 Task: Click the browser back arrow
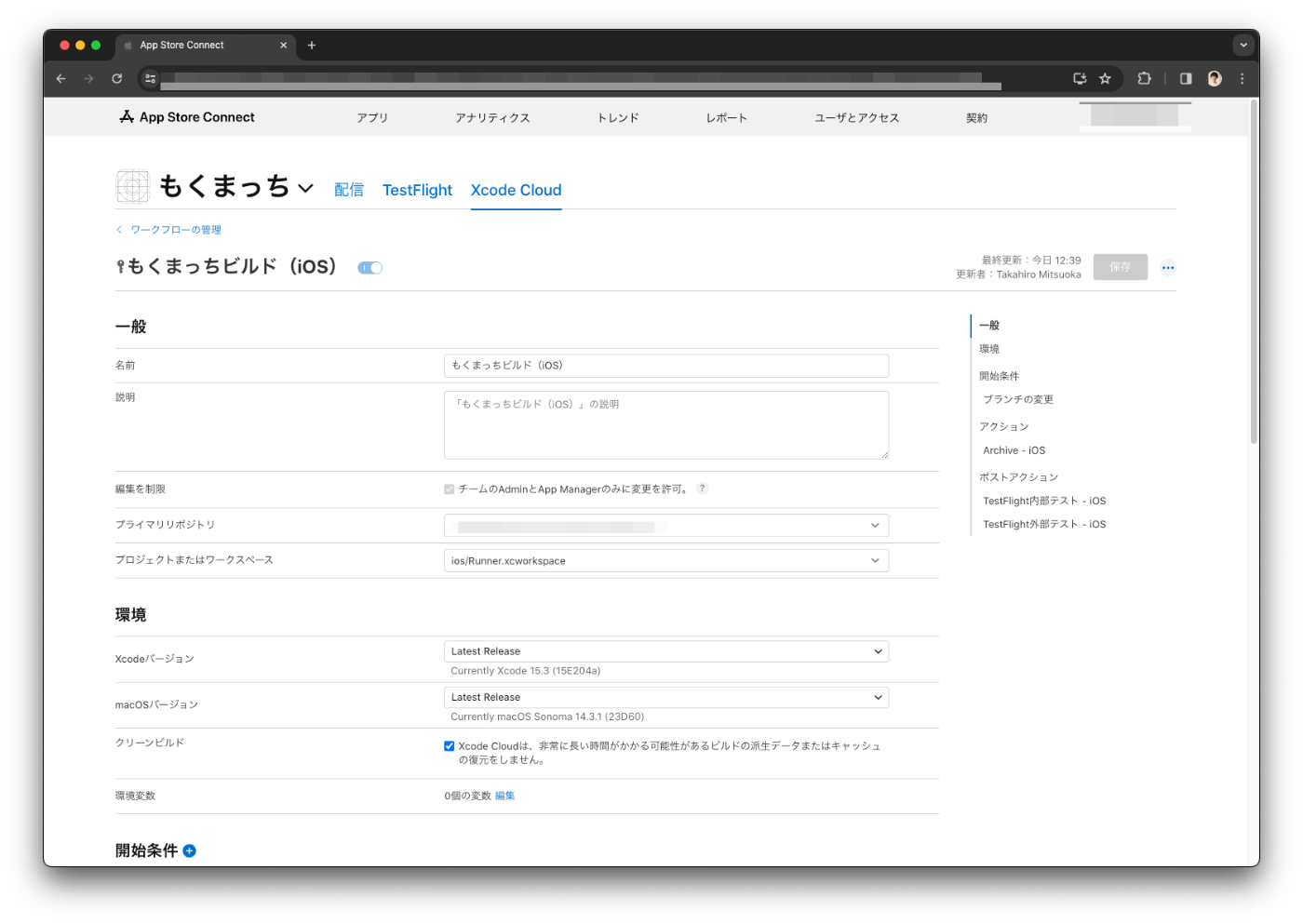pos(61,79)
